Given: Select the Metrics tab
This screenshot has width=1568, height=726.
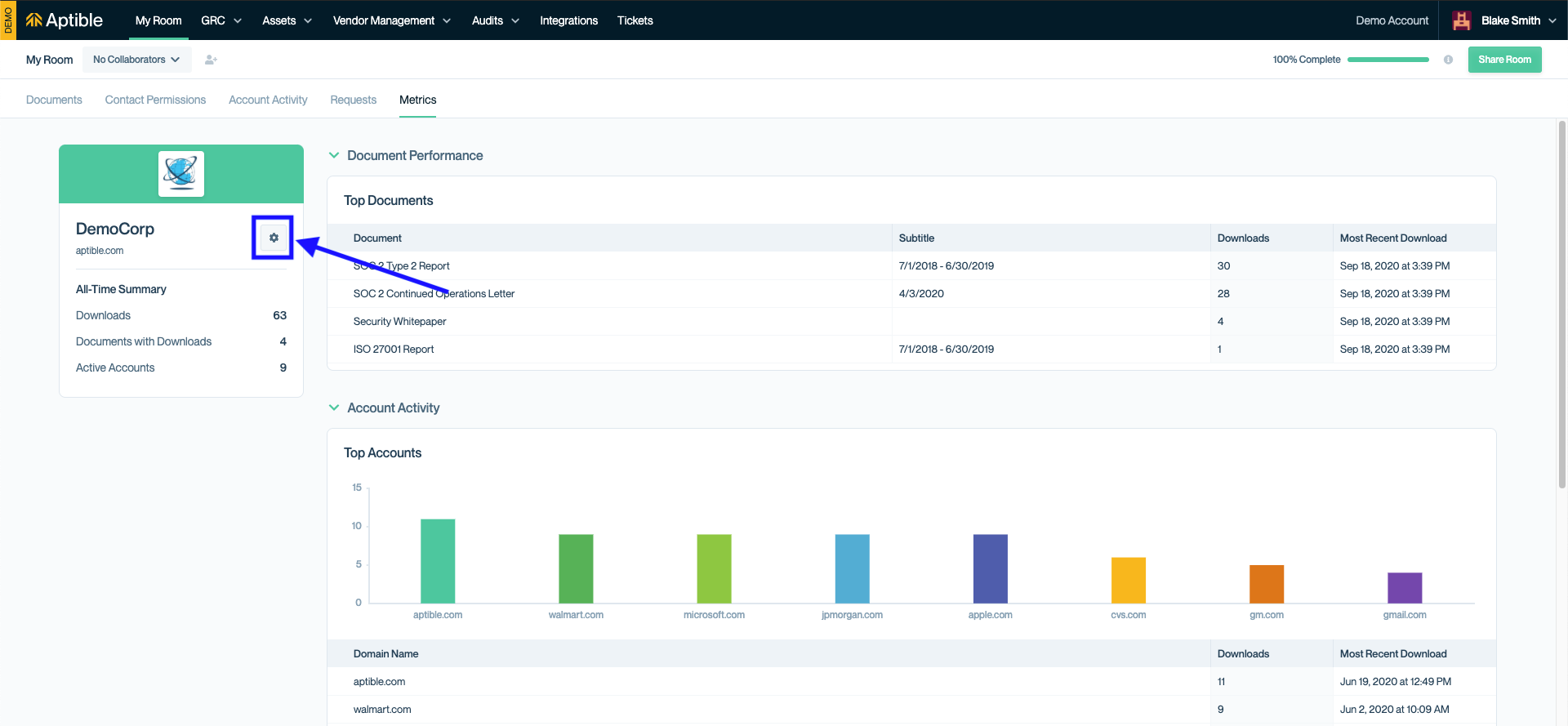Looking at the screenshot, I should [417, 100].
